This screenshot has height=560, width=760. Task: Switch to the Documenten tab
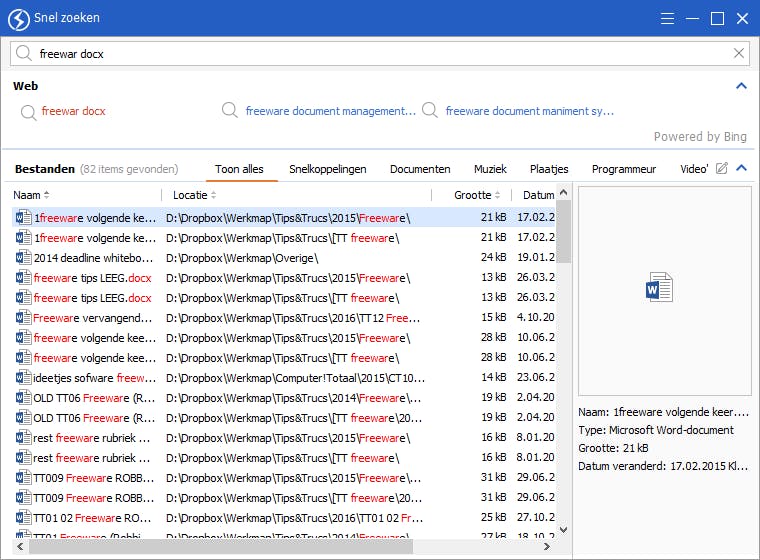point(420,169)
